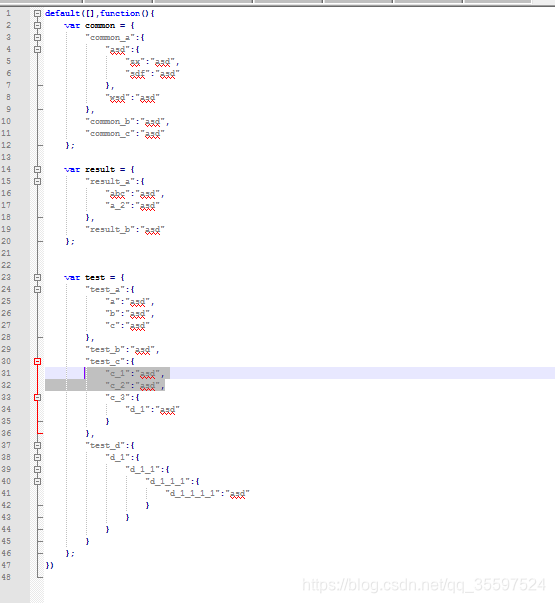Image resolution: width=555 pixels, height=603 pixels.
Task: Collapse the fold marker beside 'var result = {'
Action: [x=37, y=169]
